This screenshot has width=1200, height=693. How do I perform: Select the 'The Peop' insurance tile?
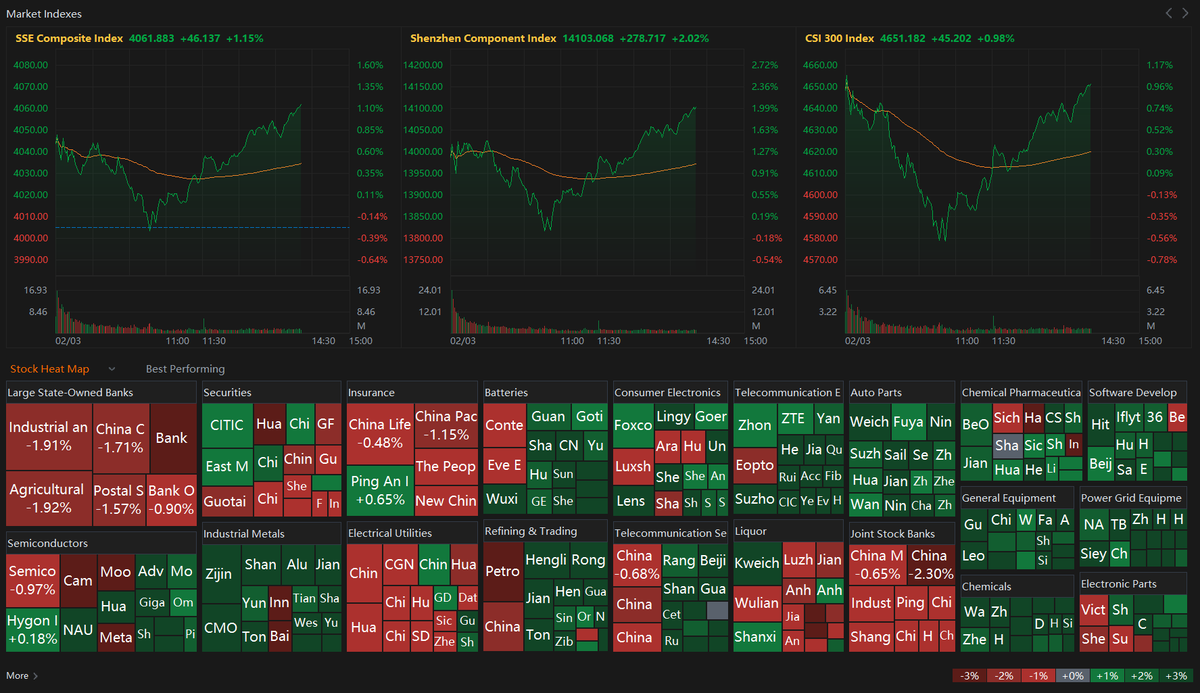[x=445, y=466]
